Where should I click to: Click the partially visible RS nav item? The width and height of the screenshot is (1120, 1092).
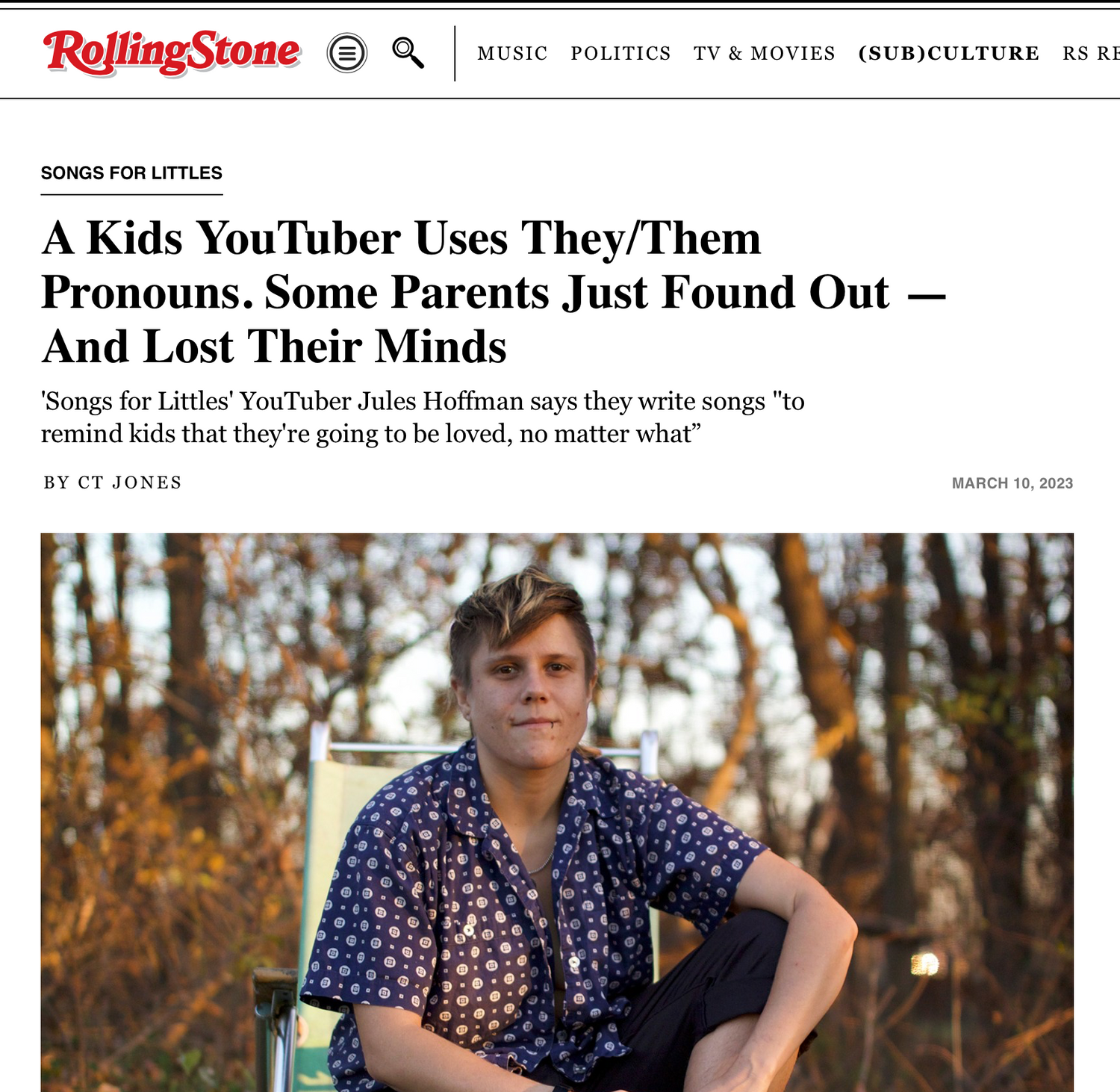pyautogui.click(x=1090, y=54)
